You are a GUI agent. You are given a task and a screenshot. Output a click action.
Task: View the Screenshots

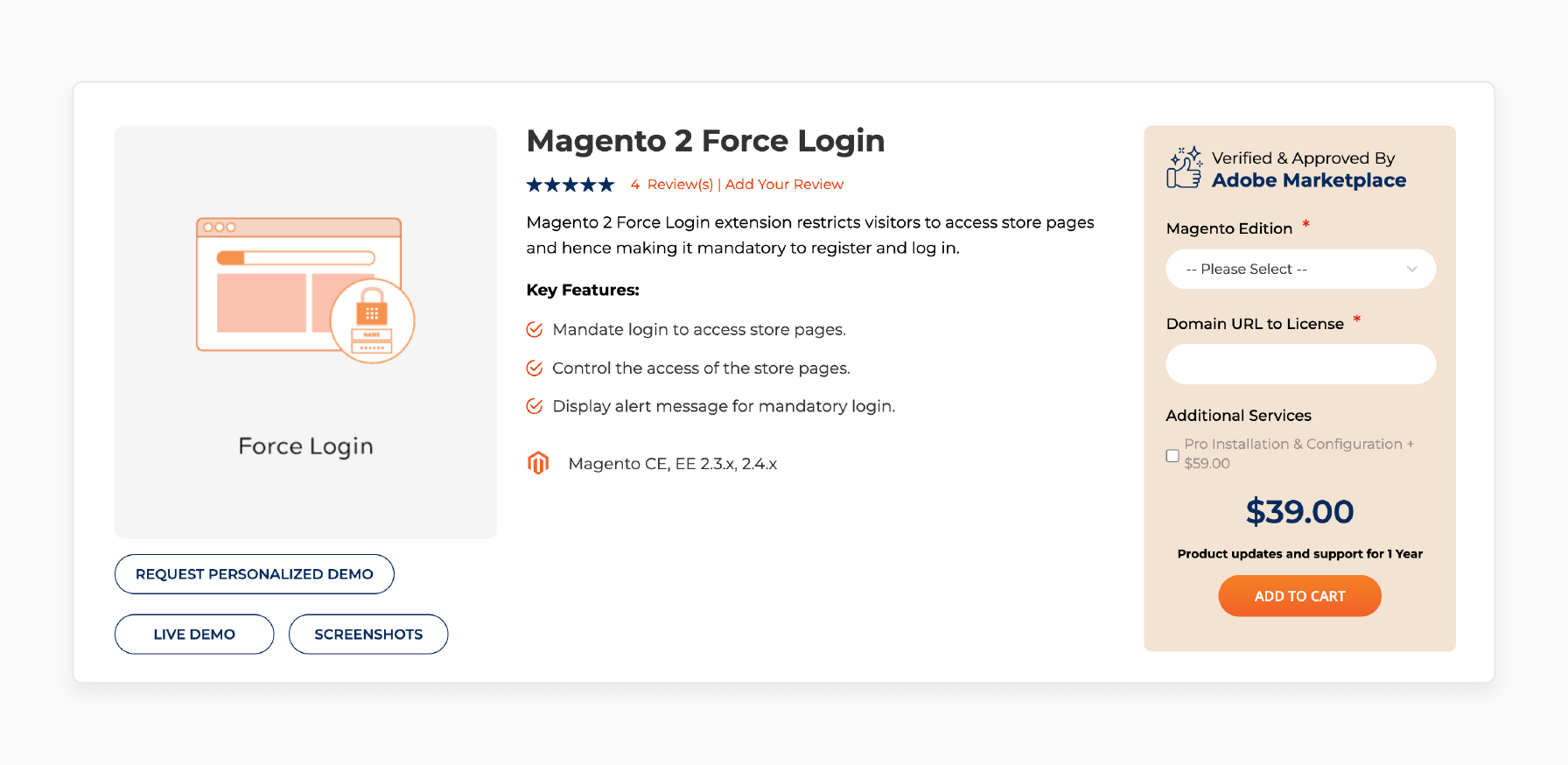pyautogui.click(x=368, y=635)
